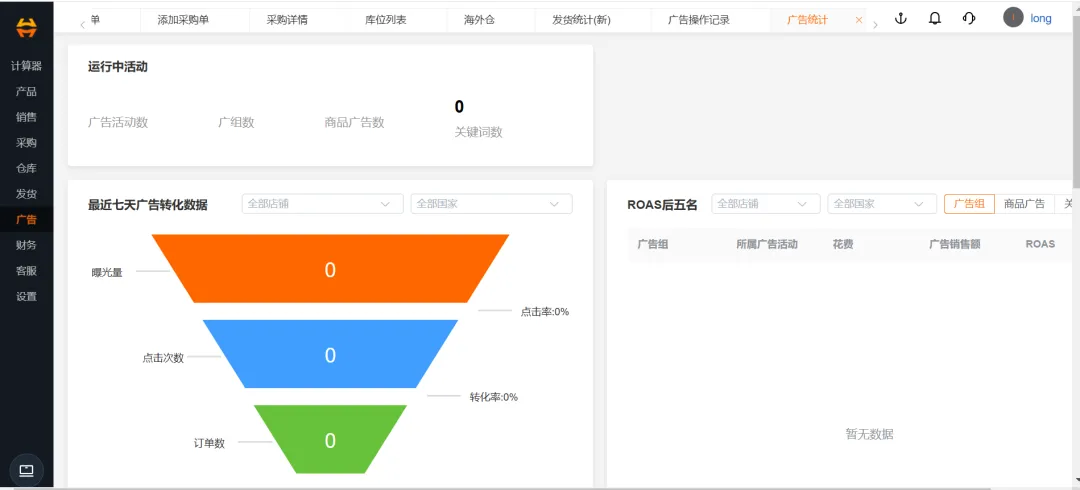Click the 关键词数 label
The height and width of the screenshot is (490, 1080).
pyautogui.click(x=479, y=132)
